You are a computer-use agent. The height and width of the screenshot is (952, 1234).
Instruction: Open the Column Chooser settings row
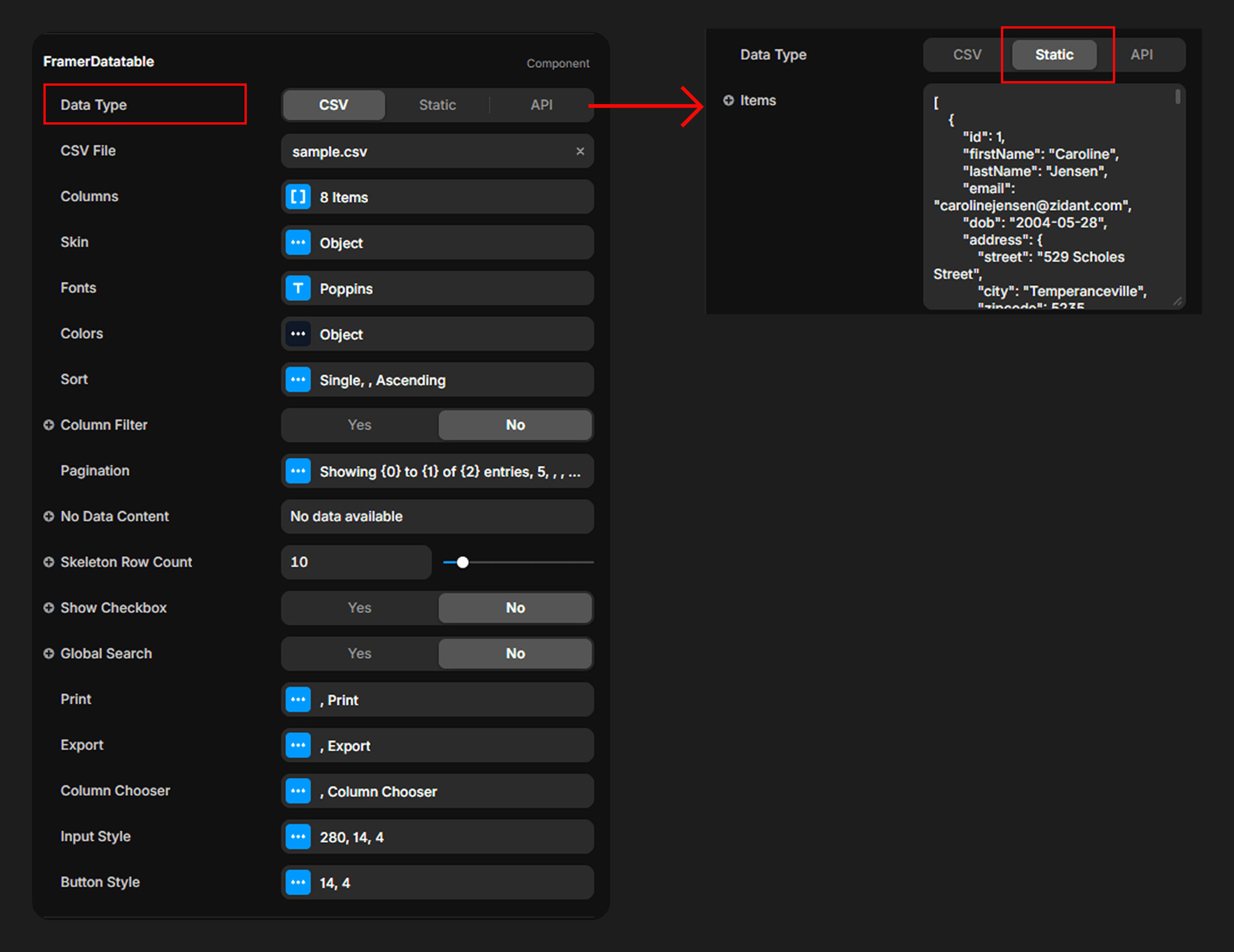click(x=437, y=791)
